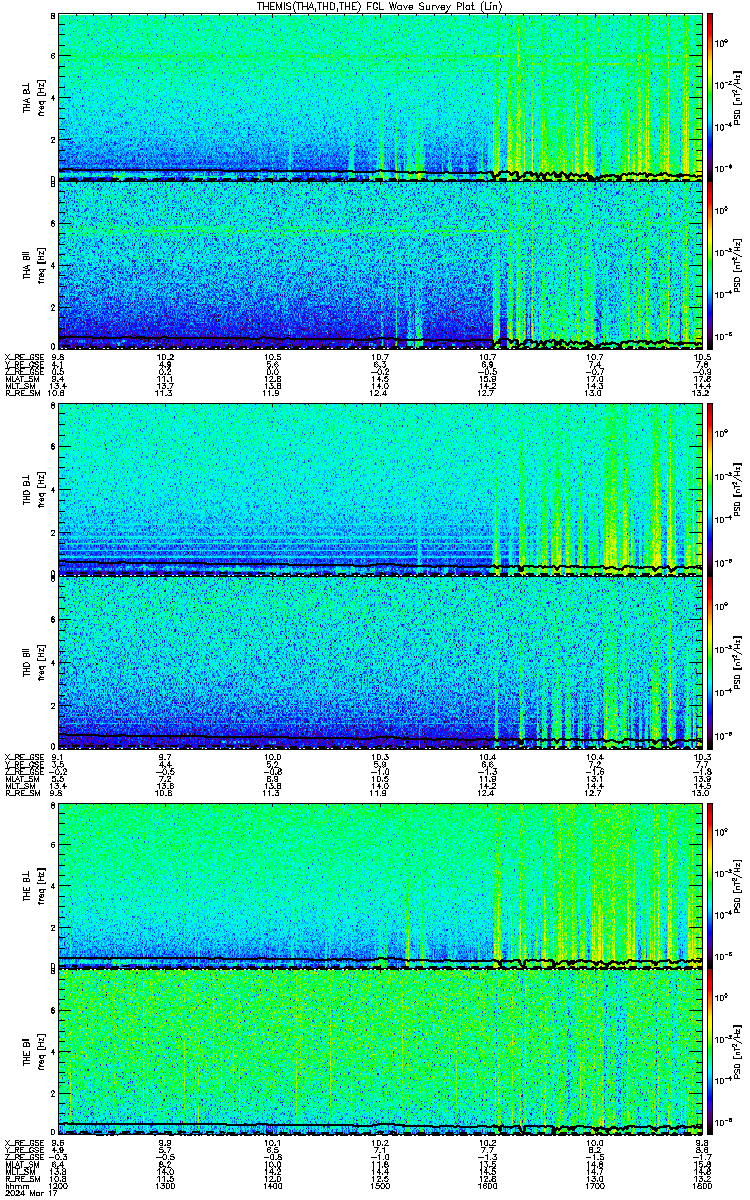Select the THA B-parallel spectrogram panel
The image size is (750, 1200).
click(380, 265)
